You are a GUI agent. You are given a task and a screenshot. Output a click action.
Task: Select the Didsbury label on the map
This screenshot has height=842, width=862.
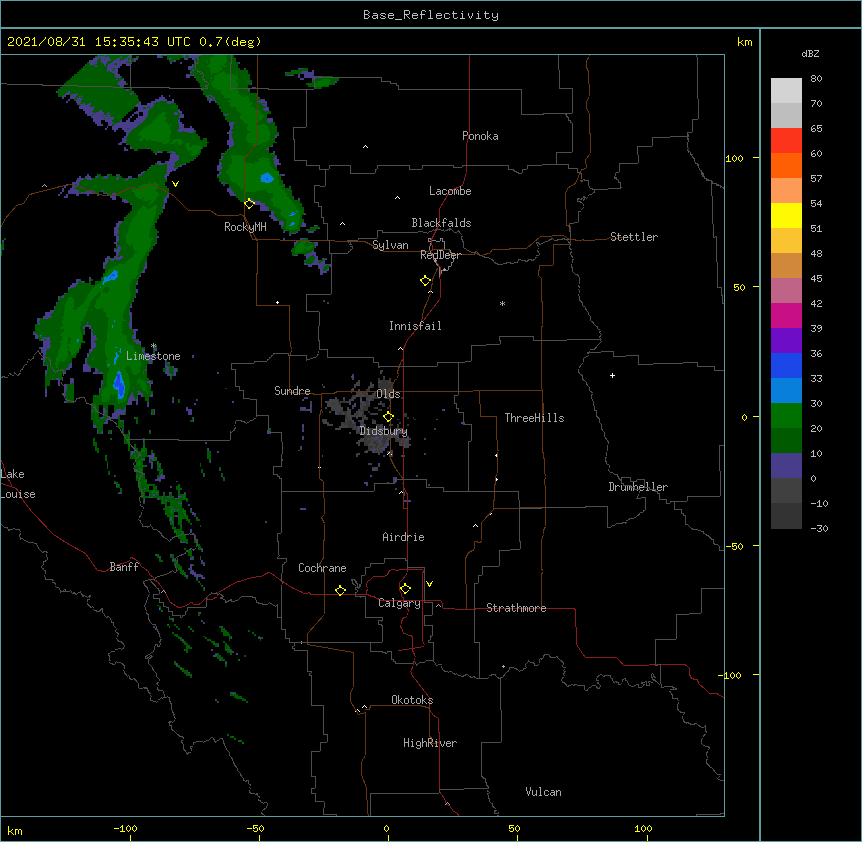point(384,431)
